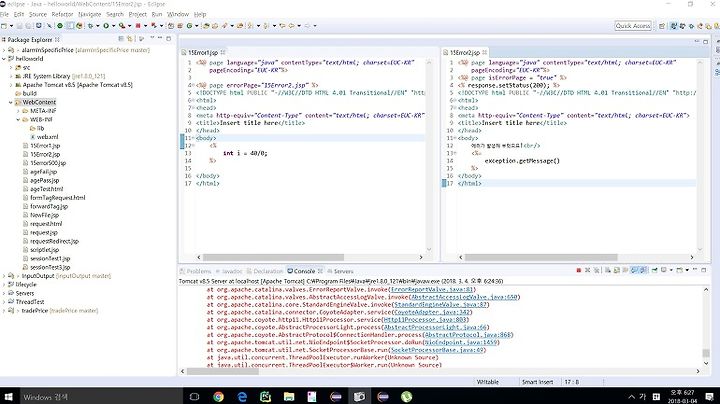Screen dimensions: 720x404
Task: Expand the InputOutput project
Action: (4, 276)
